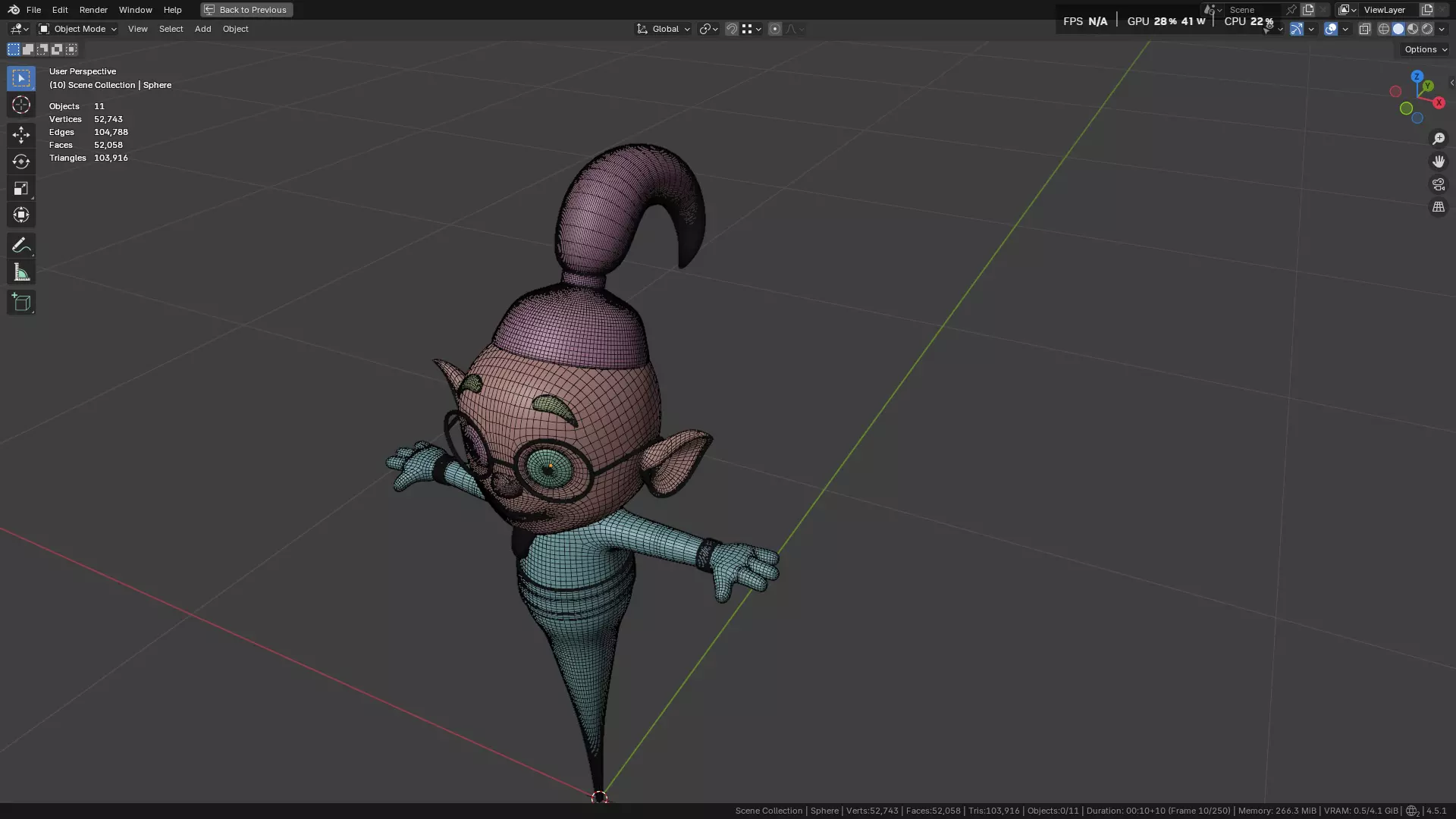Image resolution: width=1456 pixels, height=819 pixels.
Task: Open the viewport Select menu
Action: click(171, 29)
